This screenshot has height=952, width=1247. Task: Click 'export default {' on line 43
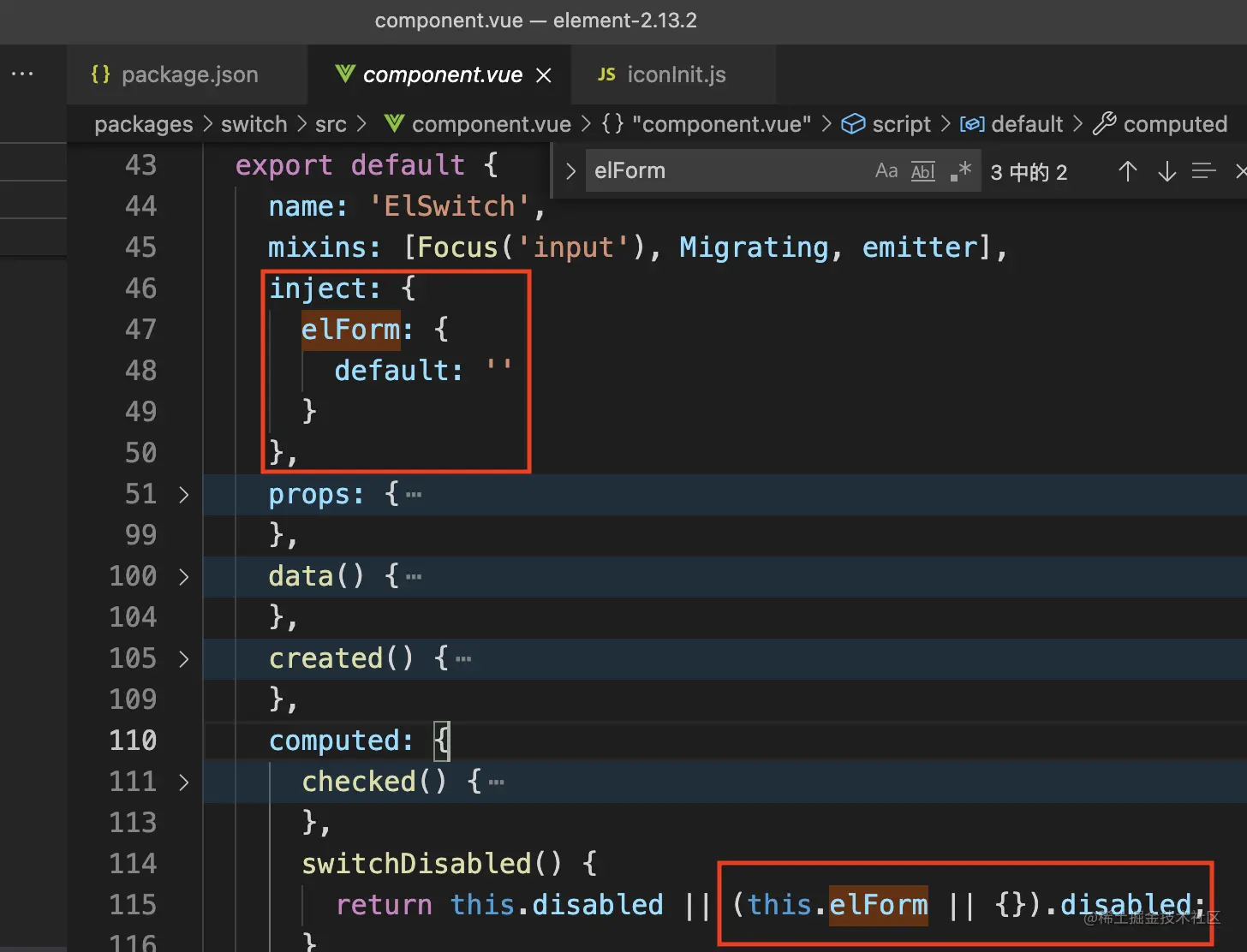point(367,164)
